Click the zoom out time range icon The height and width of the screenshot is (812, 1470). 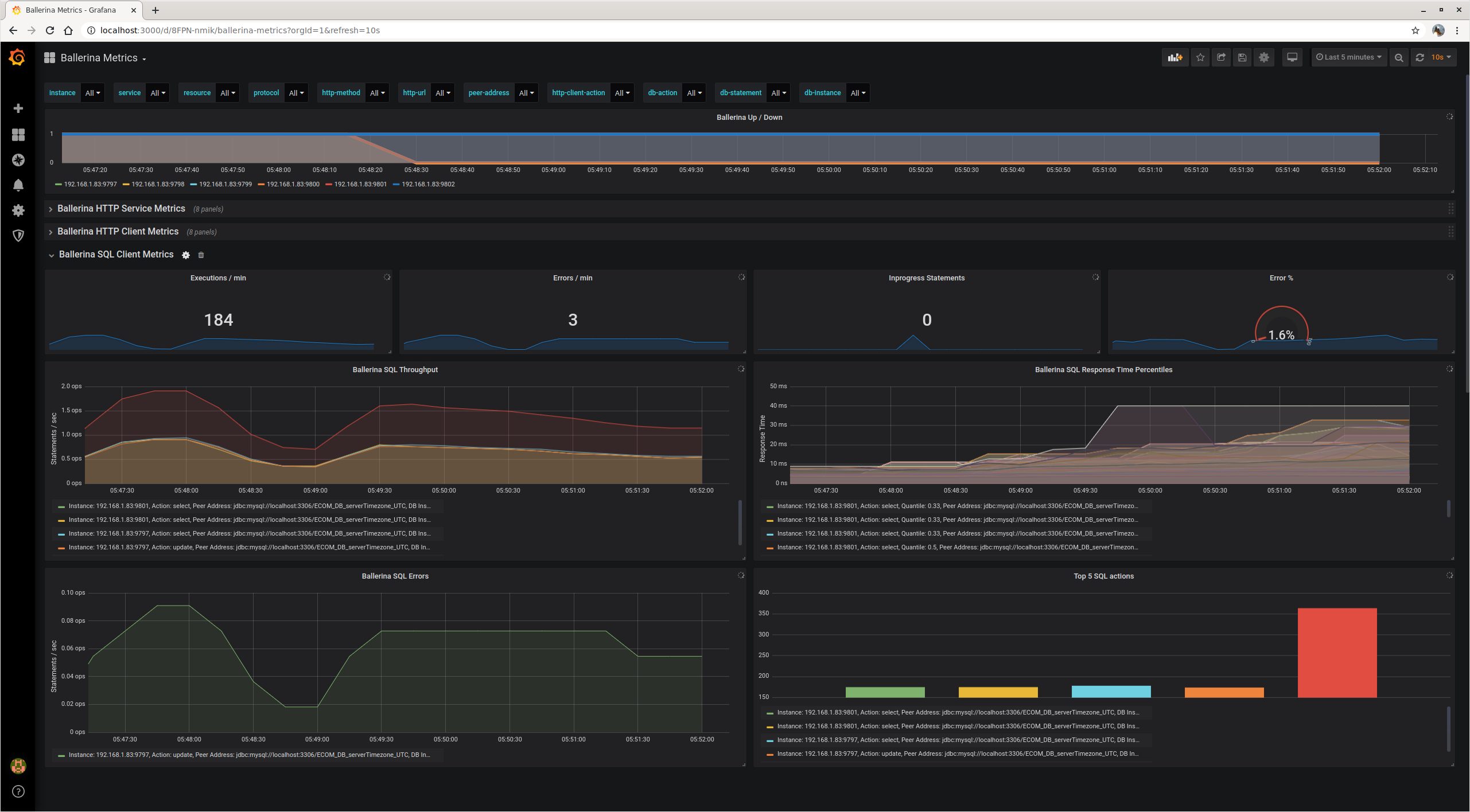[1399, 57]
